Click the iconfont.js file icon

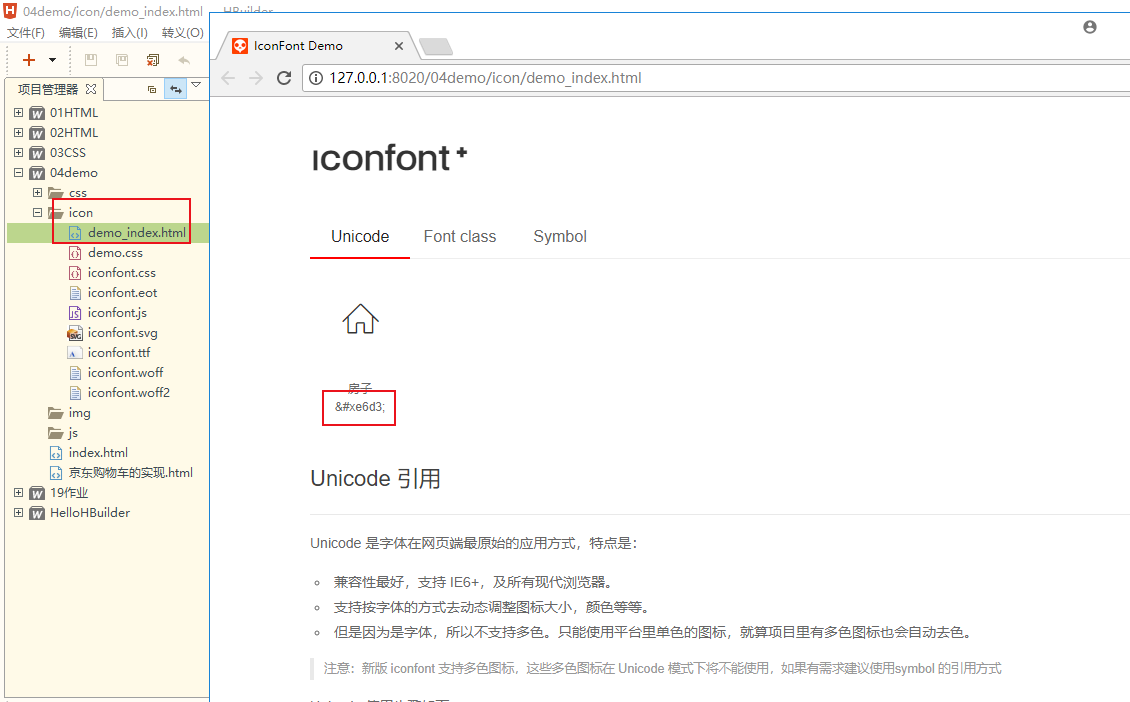click(75, 313)
